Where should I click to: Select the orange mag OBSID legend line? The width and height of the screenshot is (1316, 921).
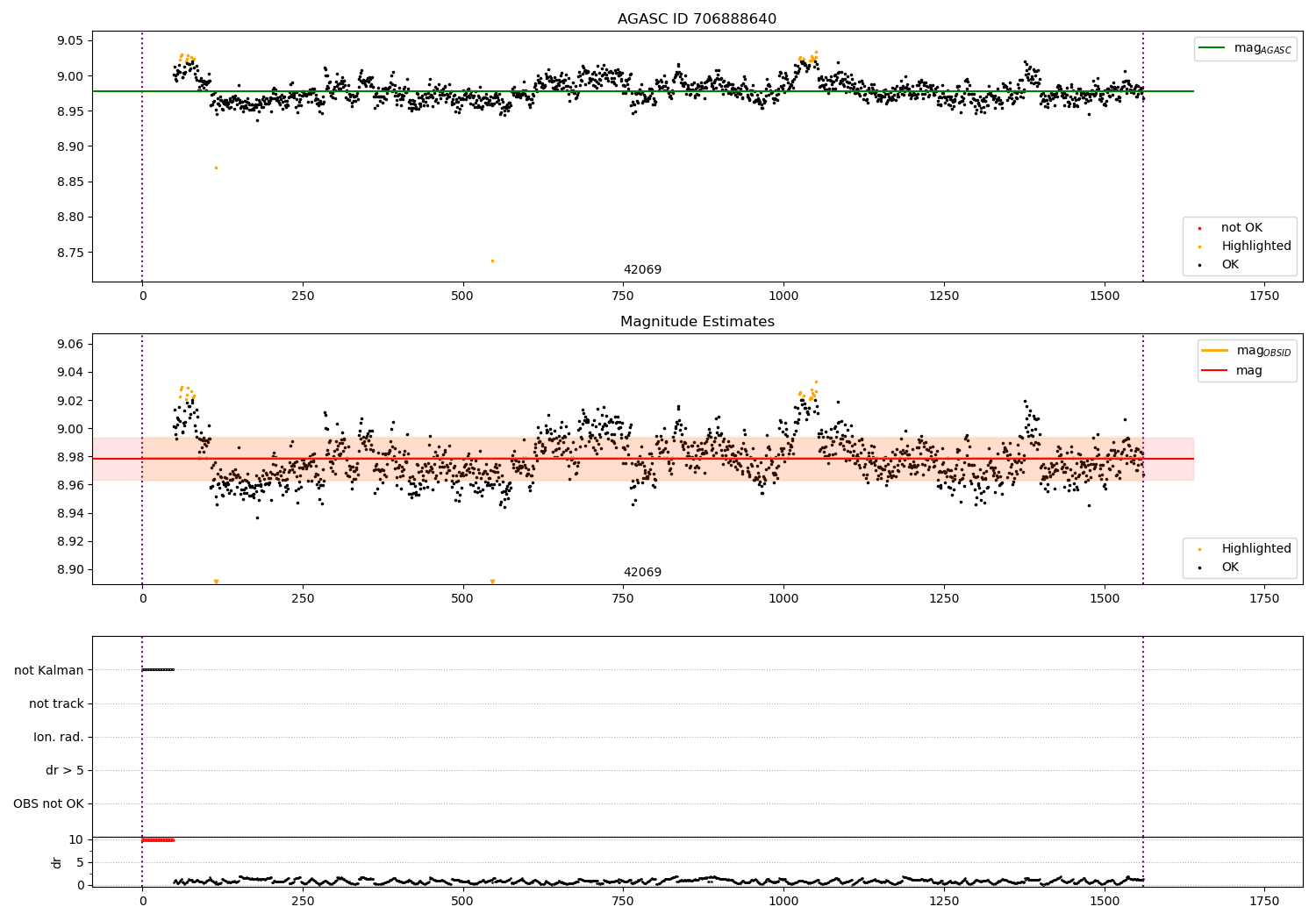click(1215, 351)
